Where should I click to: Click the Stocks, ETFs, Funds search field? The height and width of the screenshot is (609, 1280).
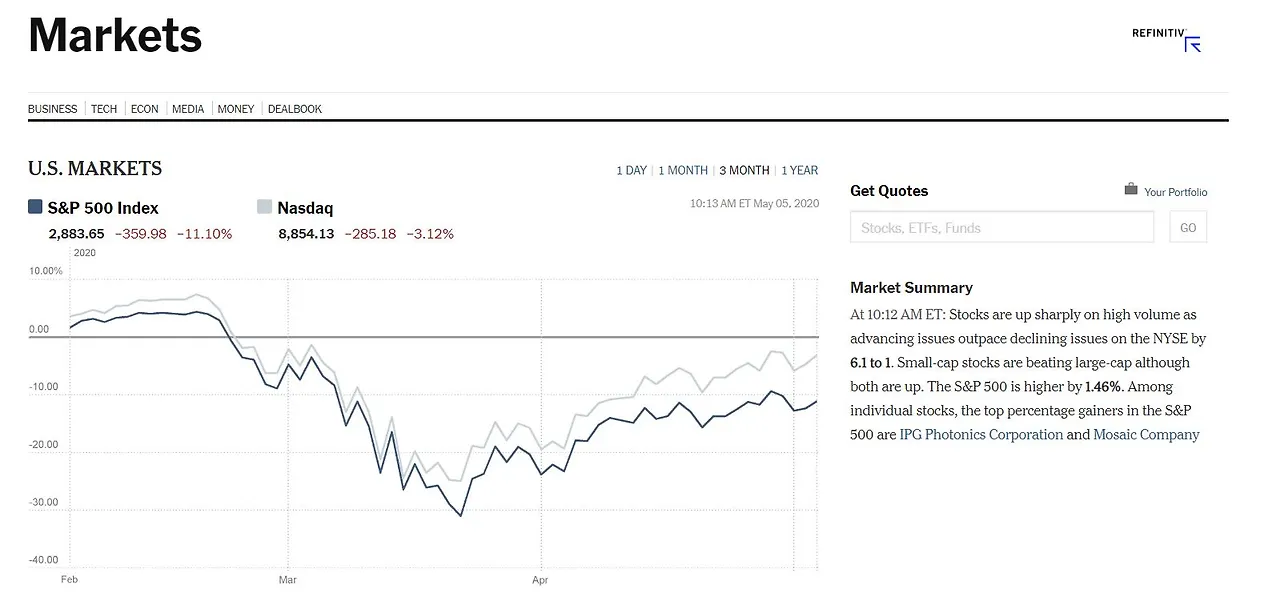click(1000, 227)
